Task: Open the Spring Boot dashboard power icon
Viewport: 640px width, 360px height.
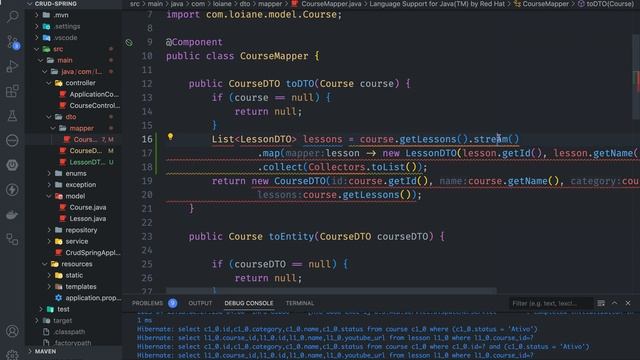Action: coord(12,165)
